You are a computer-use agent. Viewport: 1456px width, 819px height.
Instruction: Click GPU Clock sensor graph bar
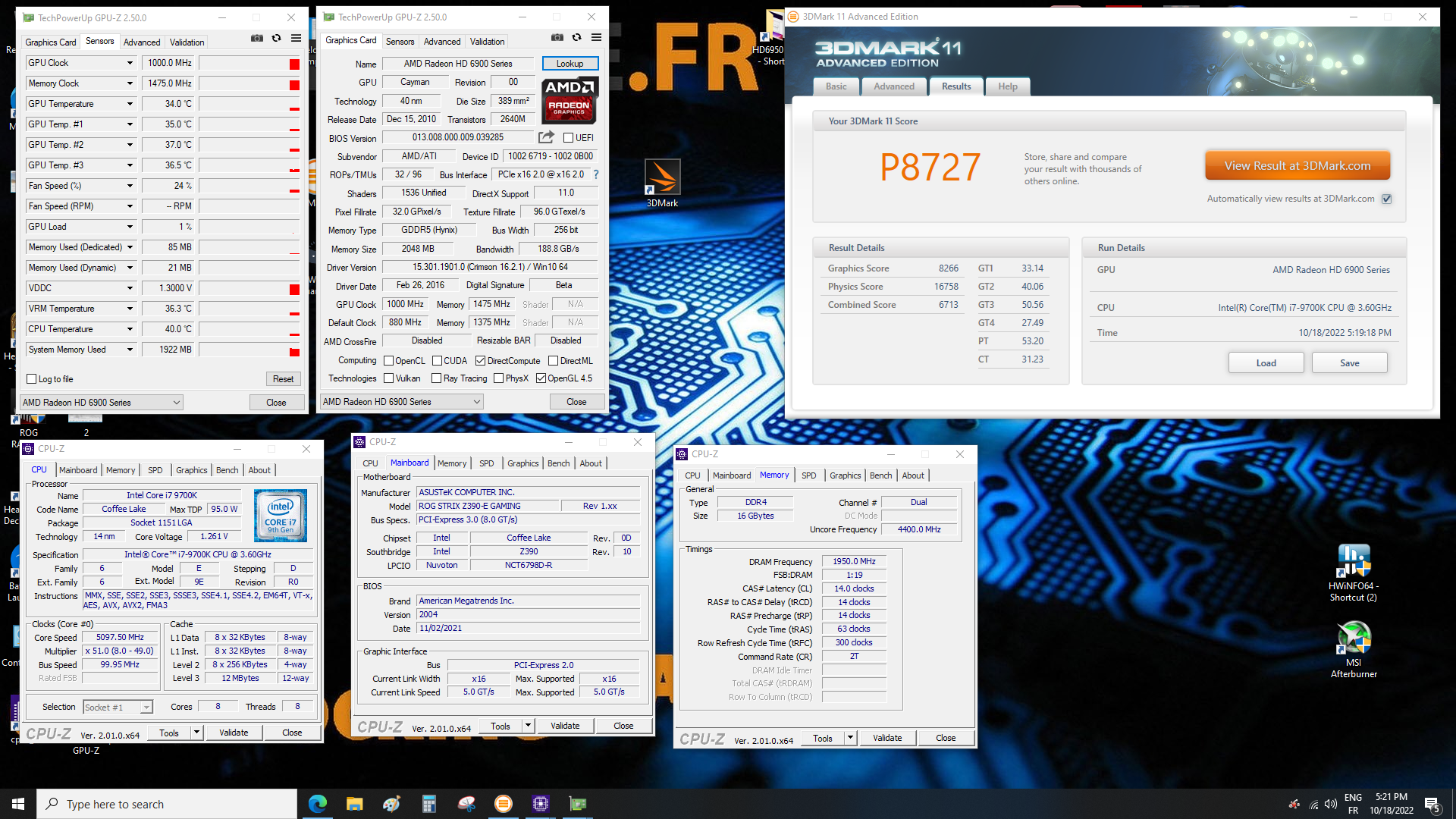pos(249,64)
